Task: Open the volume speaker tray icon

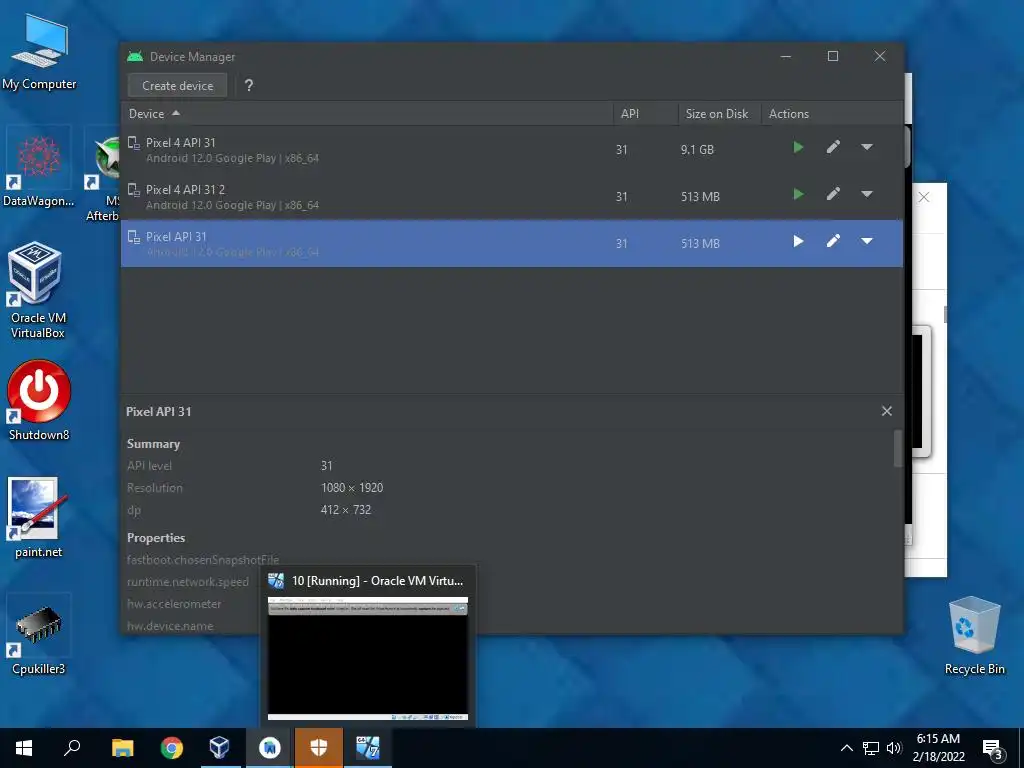Action: pyautogui.click(x=893, y=748)
